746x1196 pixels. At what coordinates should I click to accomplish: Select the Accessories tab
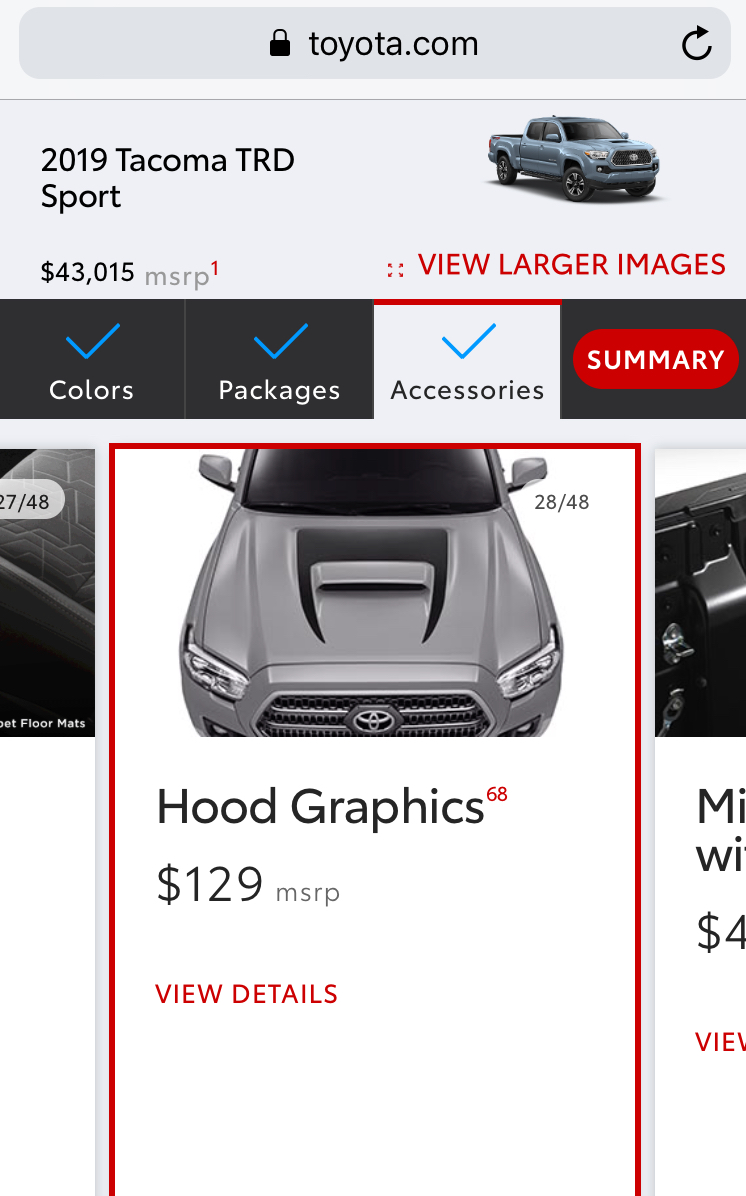(x=467, y=359)
